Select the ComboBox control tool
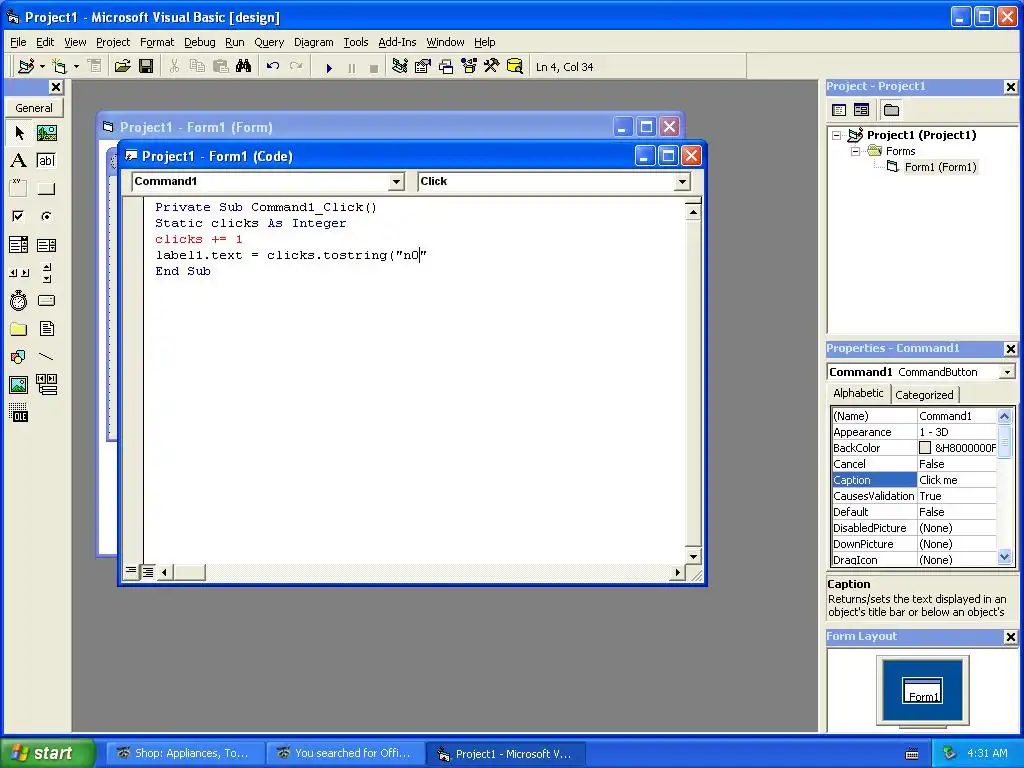This screenshot has width=1024, height=768. point(19,245)
